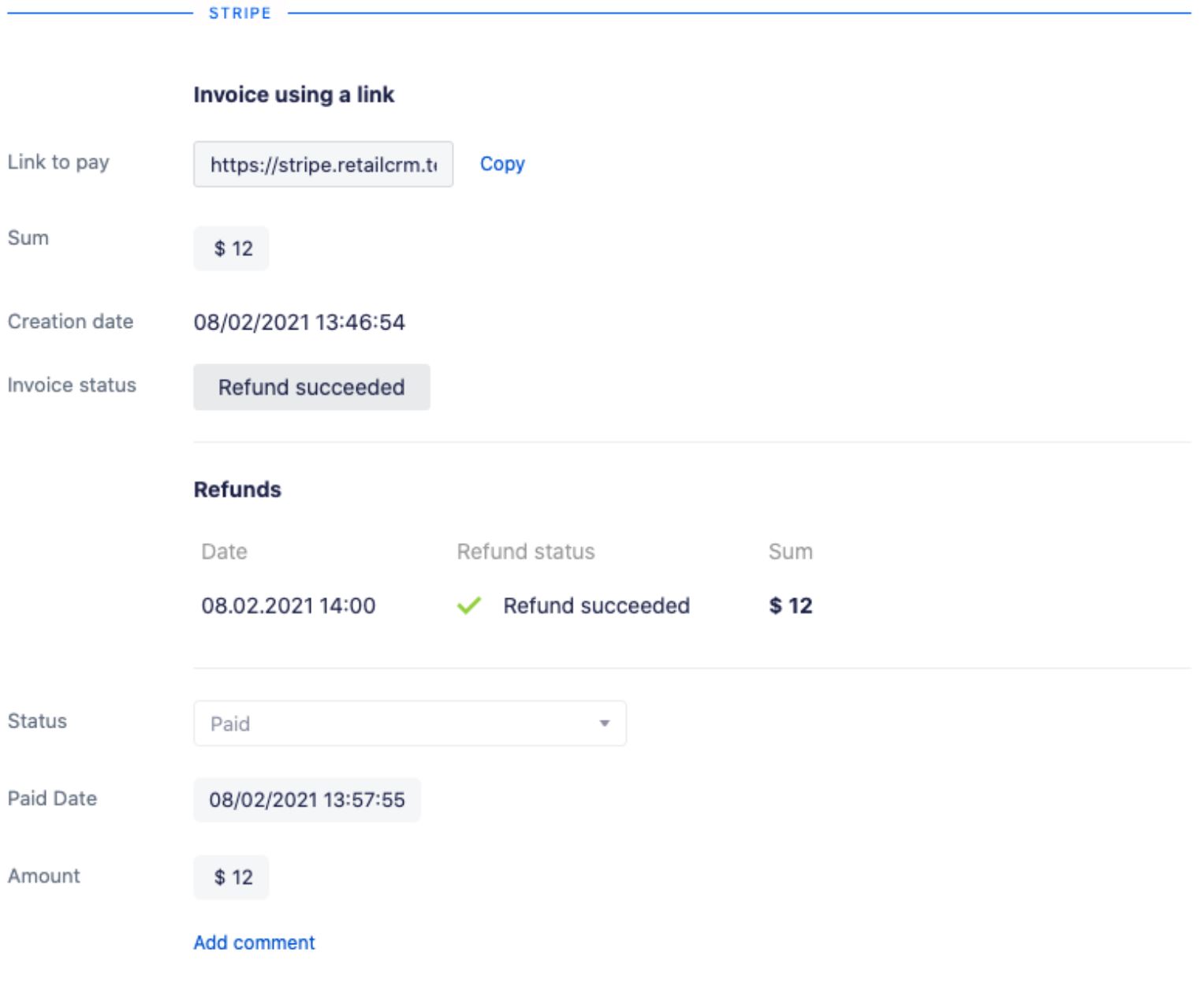
Task: Click the Refund status column header
Action: coord(526,552)
